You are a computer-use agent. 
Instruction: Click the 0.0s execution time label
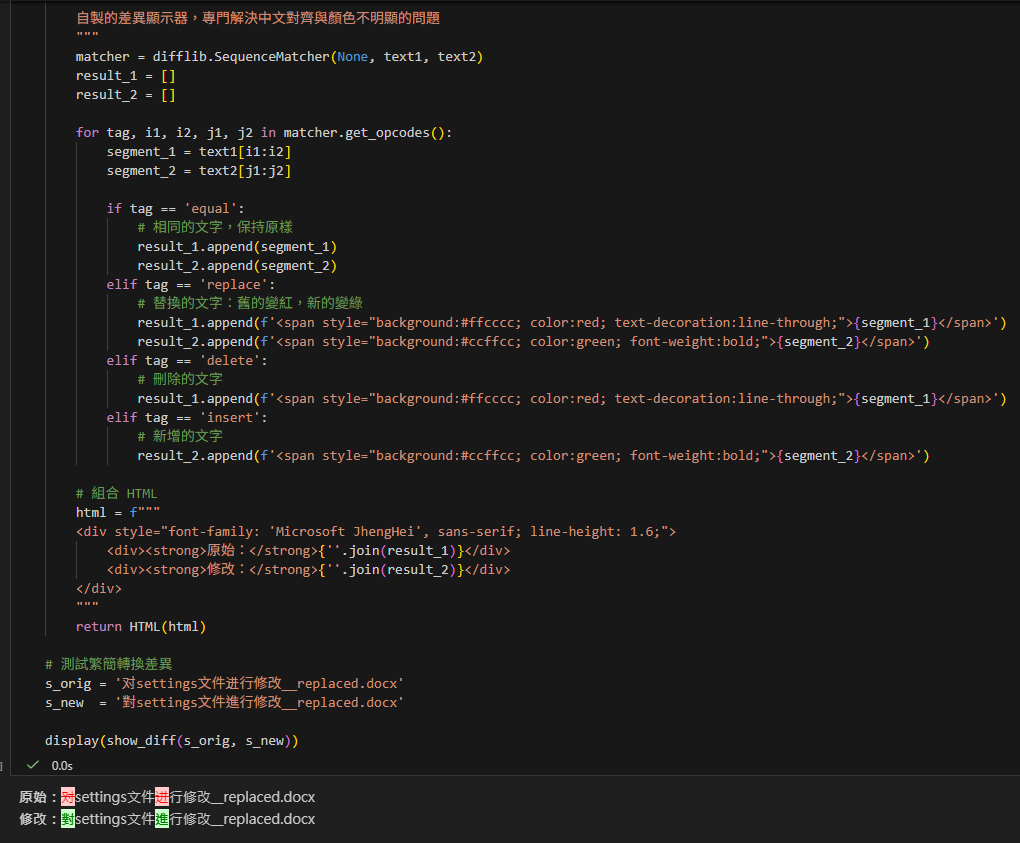(x=62, y=765)
